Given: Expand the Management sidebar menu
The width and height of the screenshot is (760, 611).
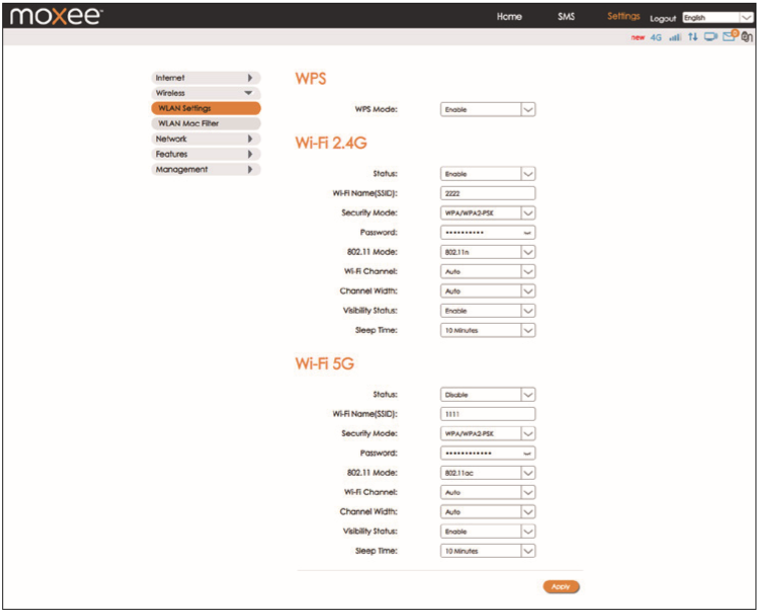Looking at the screenshot, I should (206, 170).
